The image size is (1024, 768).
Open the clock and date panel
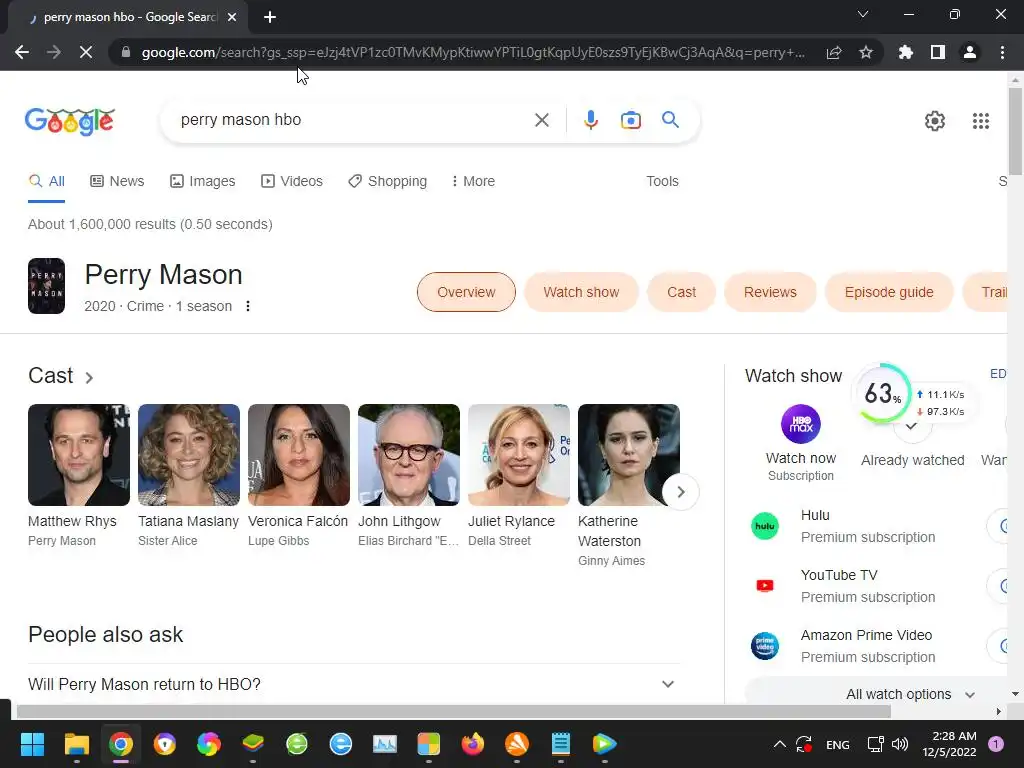coord(949,744)
